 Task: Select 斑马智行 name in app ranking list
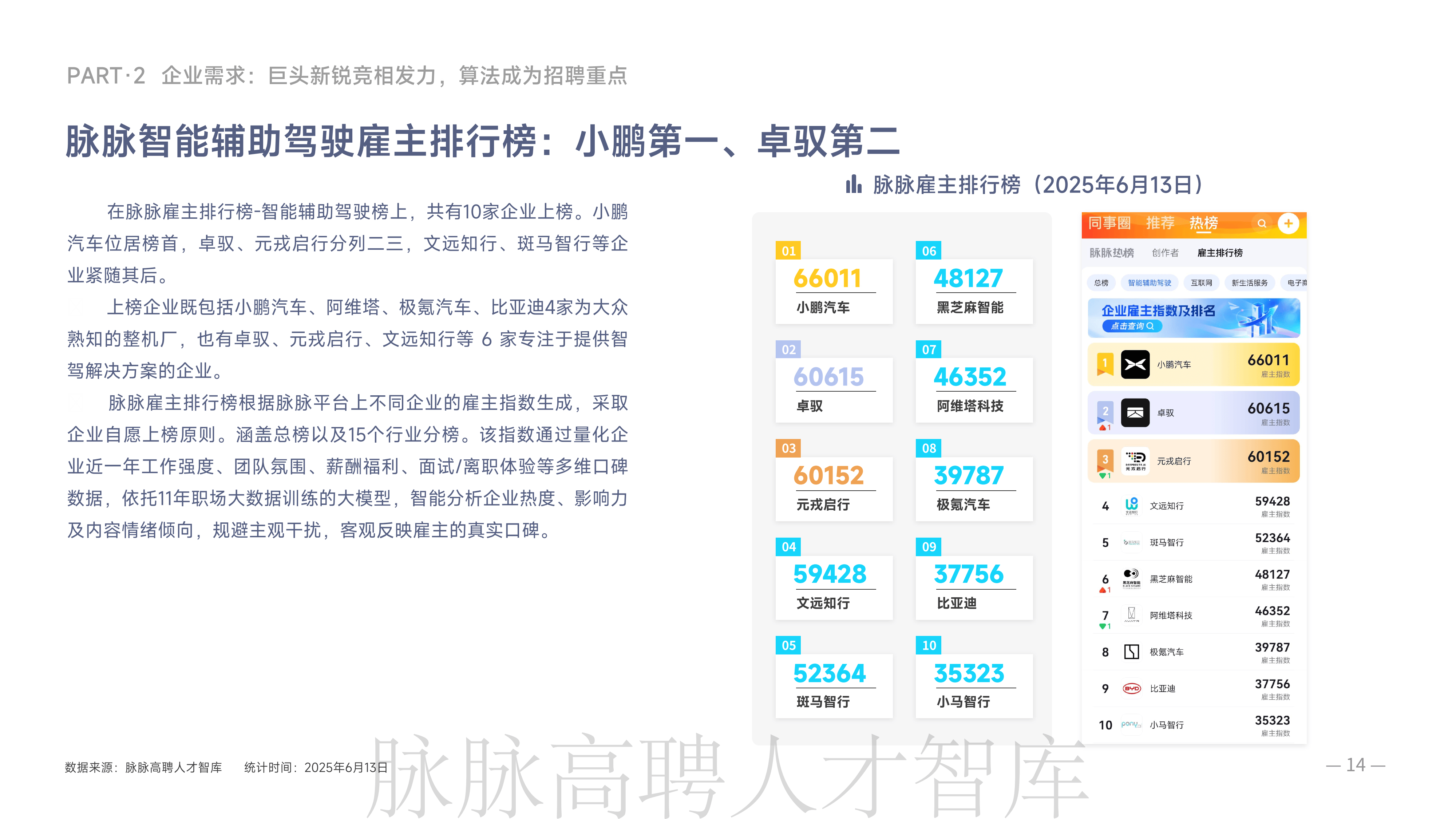tap(1166, 542)
